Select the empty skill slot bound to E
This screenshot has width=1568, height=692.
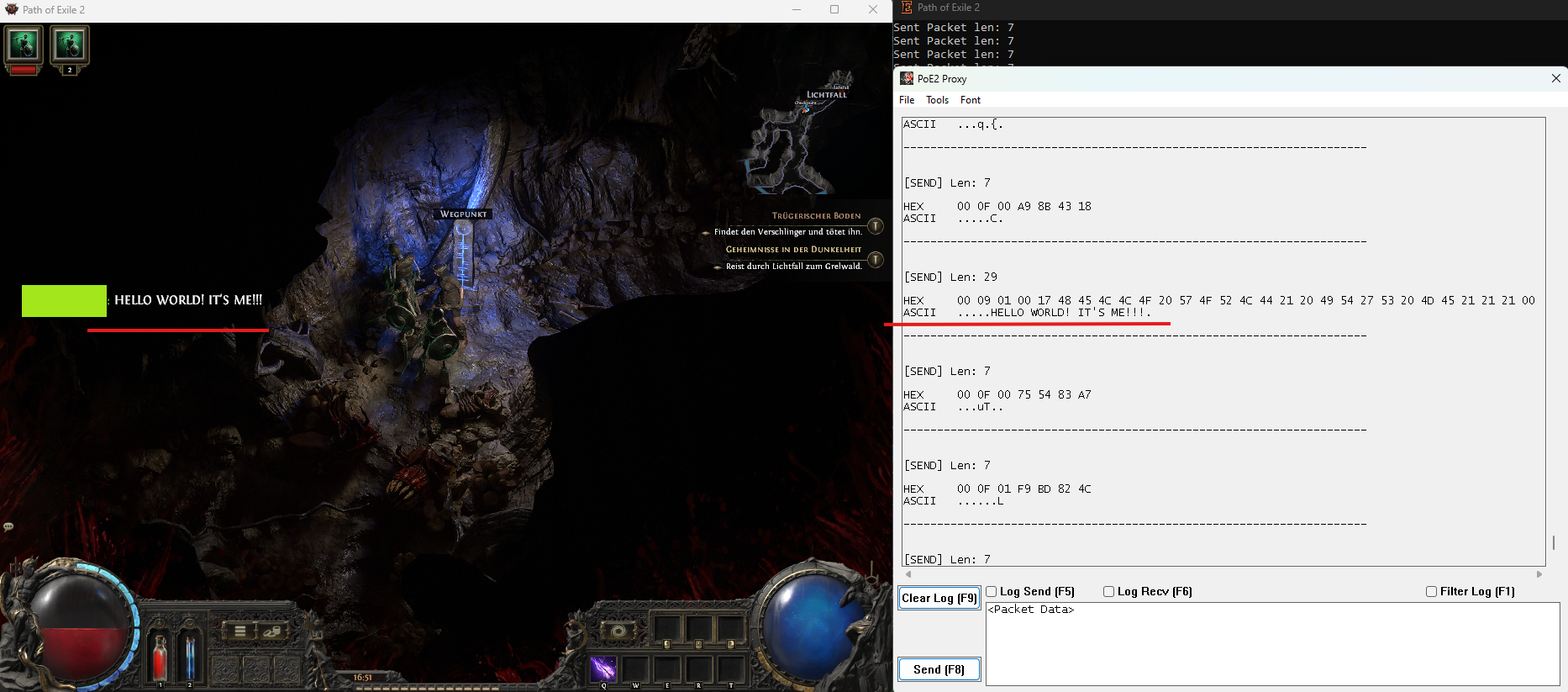(x=667, y=669)
